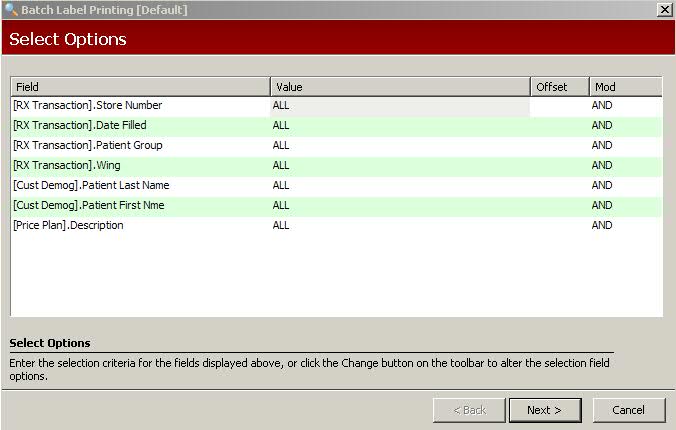Click the Price Plan Description value ALL

[x=281, y=226]
